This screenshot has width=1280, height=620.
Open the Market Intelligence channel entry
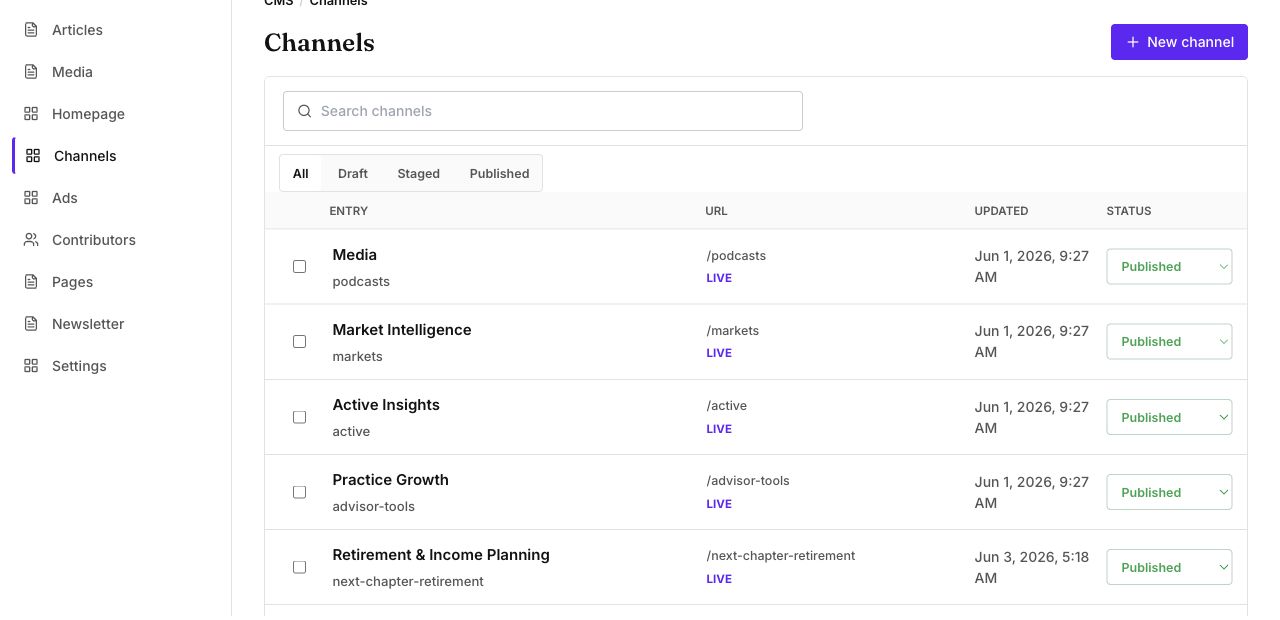[402, 330]
